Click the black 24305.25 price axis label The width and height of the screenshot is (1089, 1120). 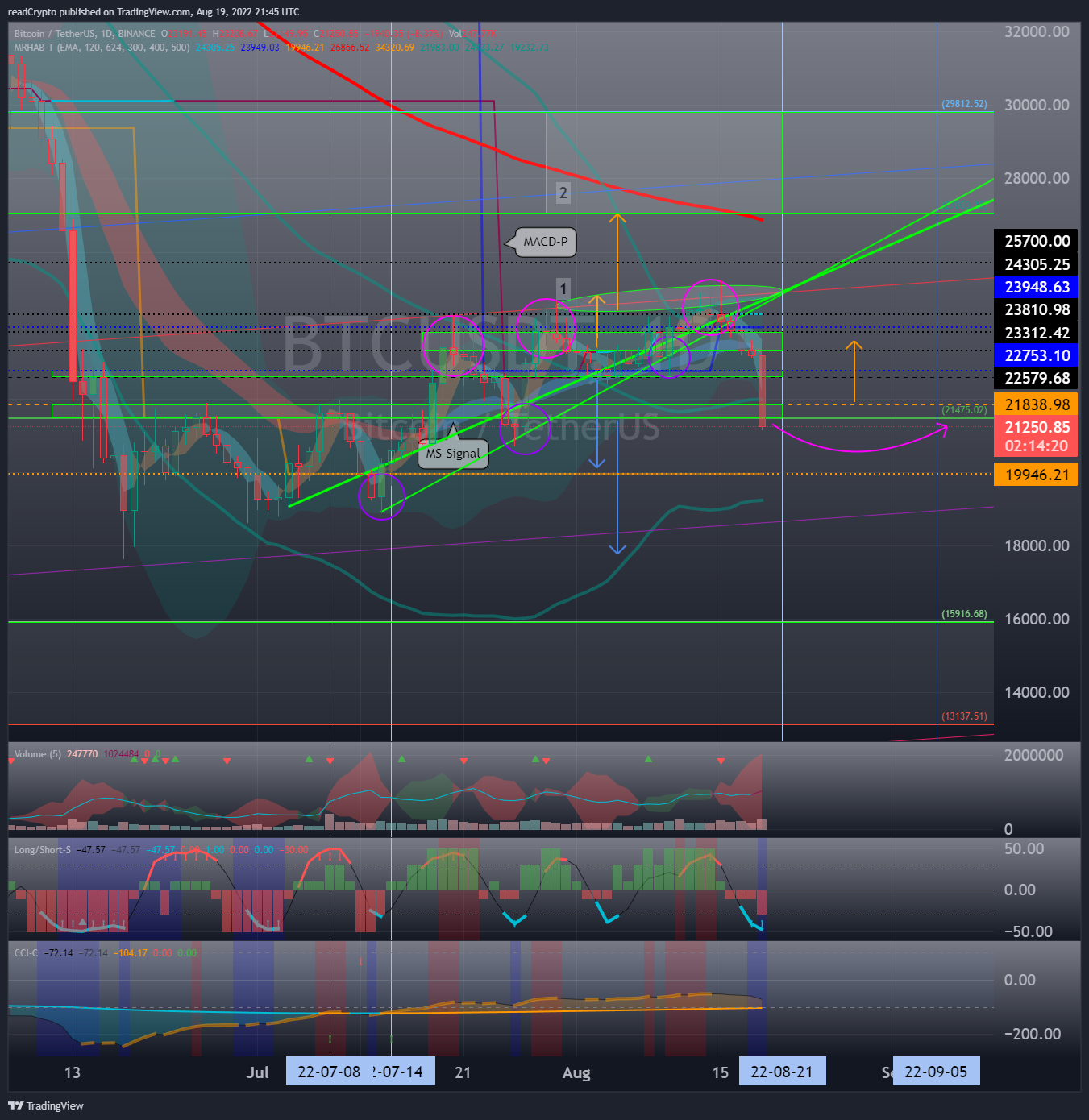coord(1037,264)
